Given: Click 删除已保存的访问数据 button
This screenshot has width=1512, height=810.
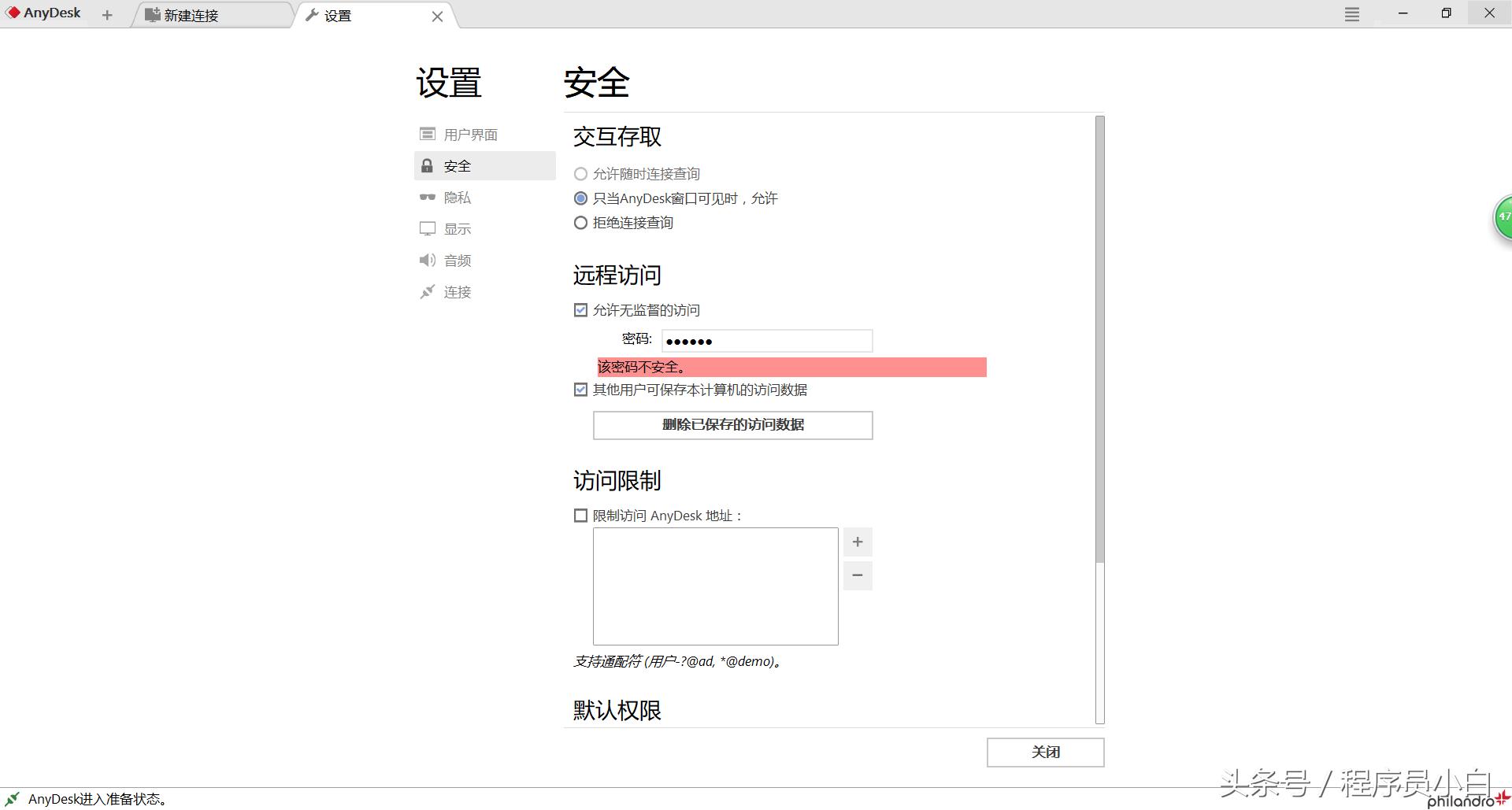Looking at the screenshot, I should [732, 425].
